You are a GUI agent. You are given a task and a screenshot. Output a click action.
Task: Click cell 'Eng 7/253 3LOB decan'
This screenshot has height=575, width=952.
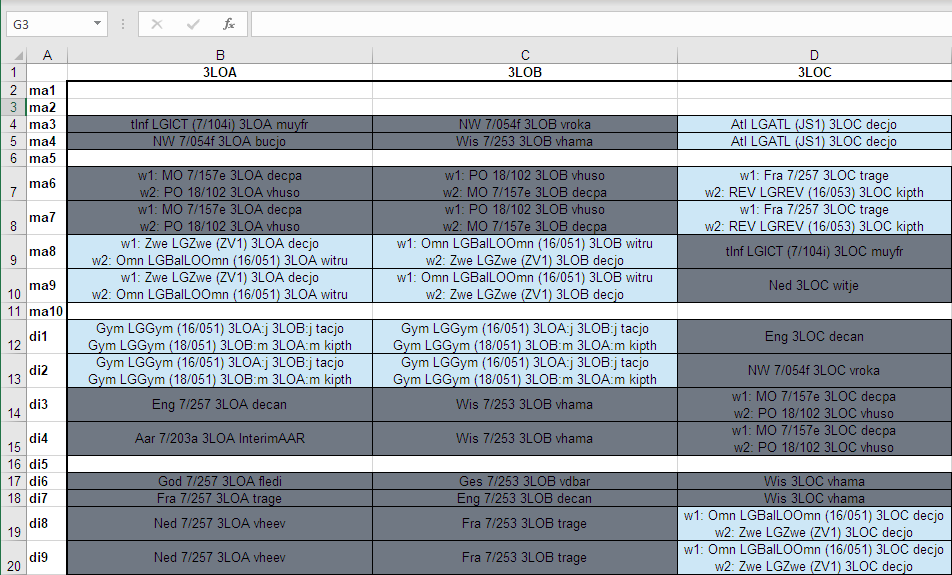(525, 498)
